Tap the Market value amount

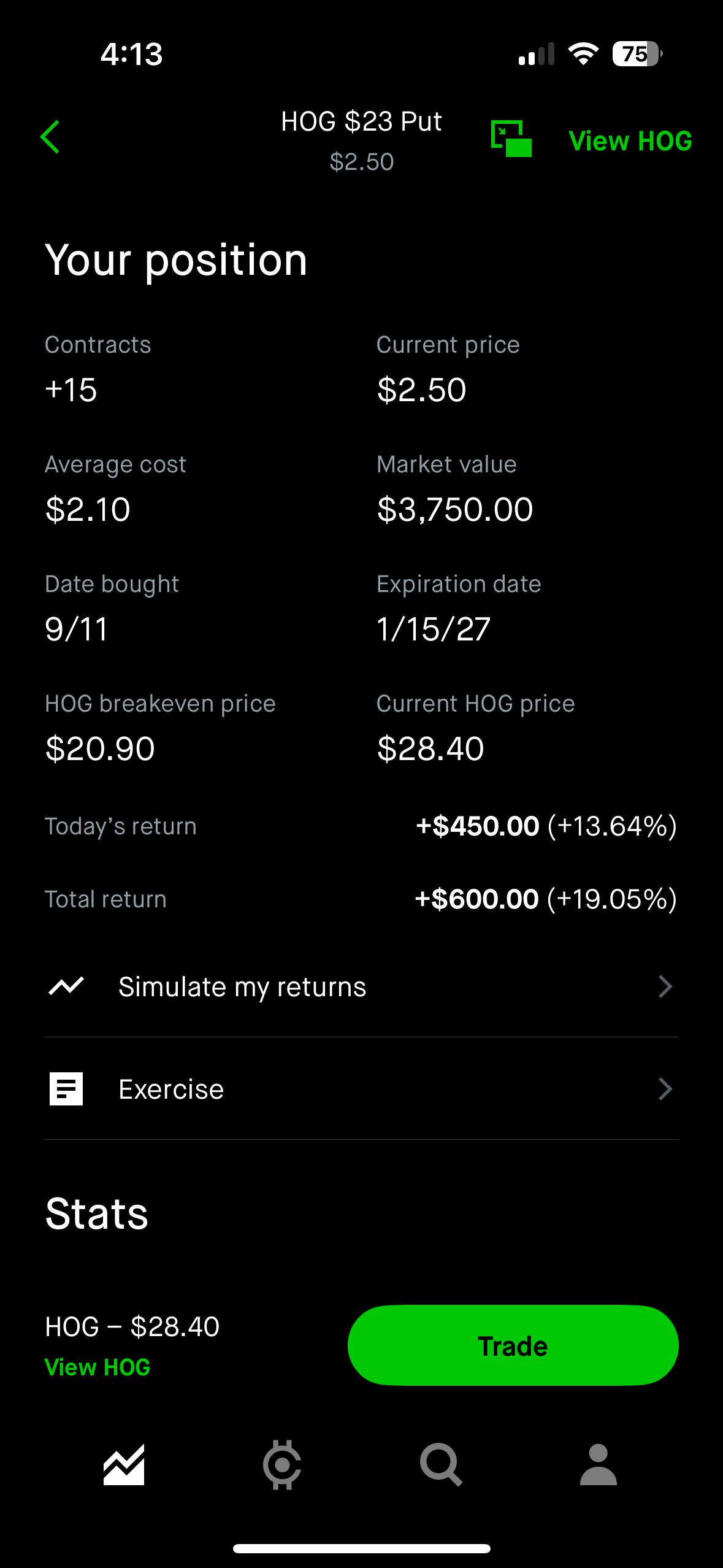455,509
